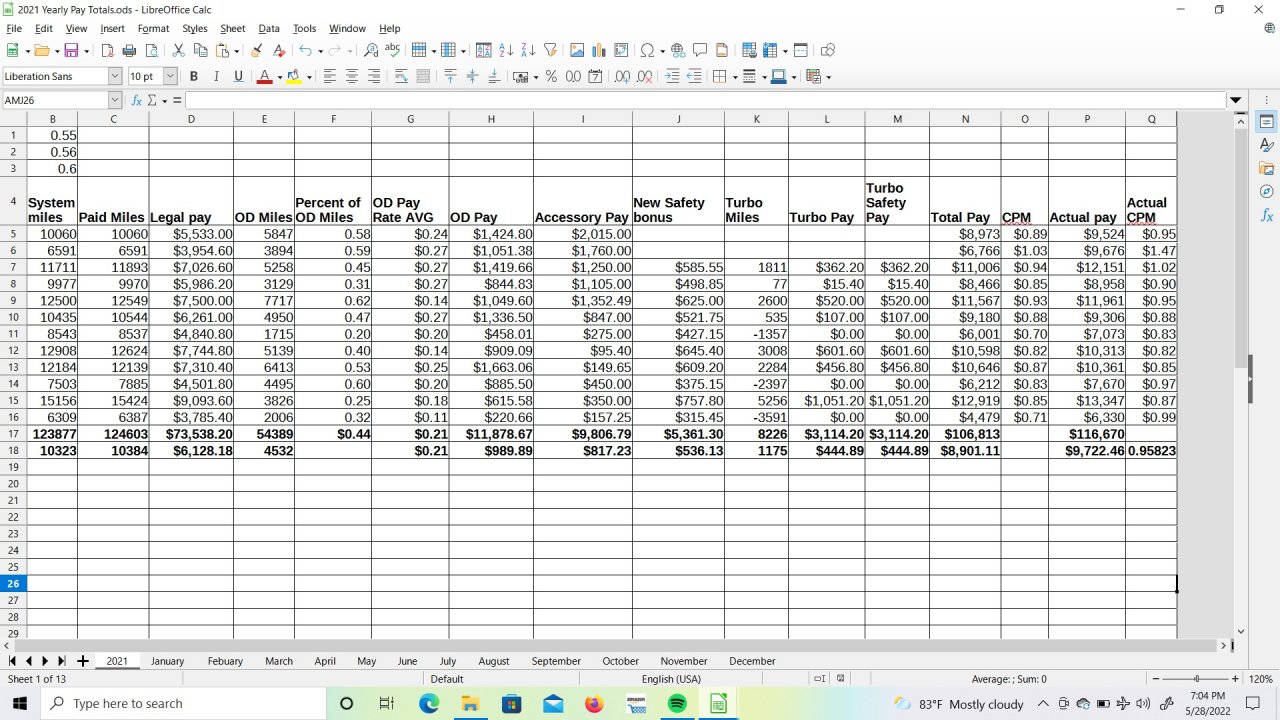This screenshot has width=1280, height=720.
Task: Click the Insert Chart icon
Action: 599,50
